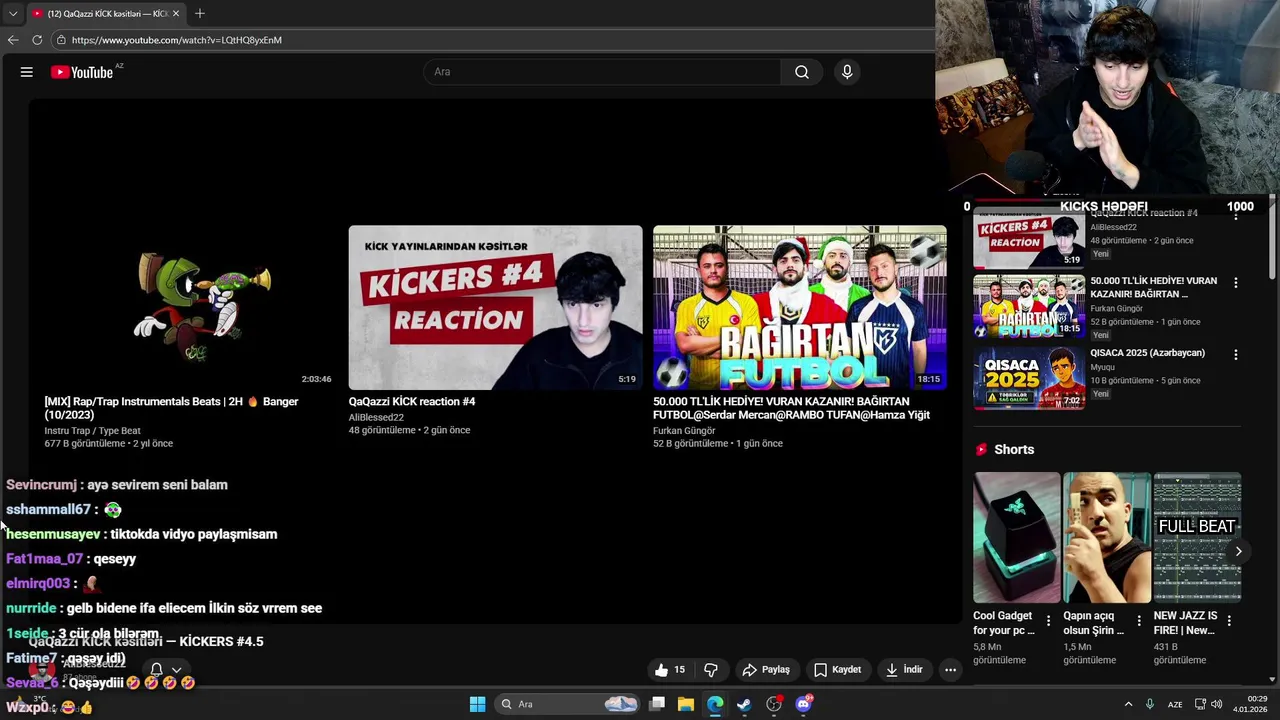The height and width of the screenshot is (720, 1280).
Task: Open sidebar QISACA 2025 (Azərbaycan) thumbnail
Action: [x=1029, y=378]
